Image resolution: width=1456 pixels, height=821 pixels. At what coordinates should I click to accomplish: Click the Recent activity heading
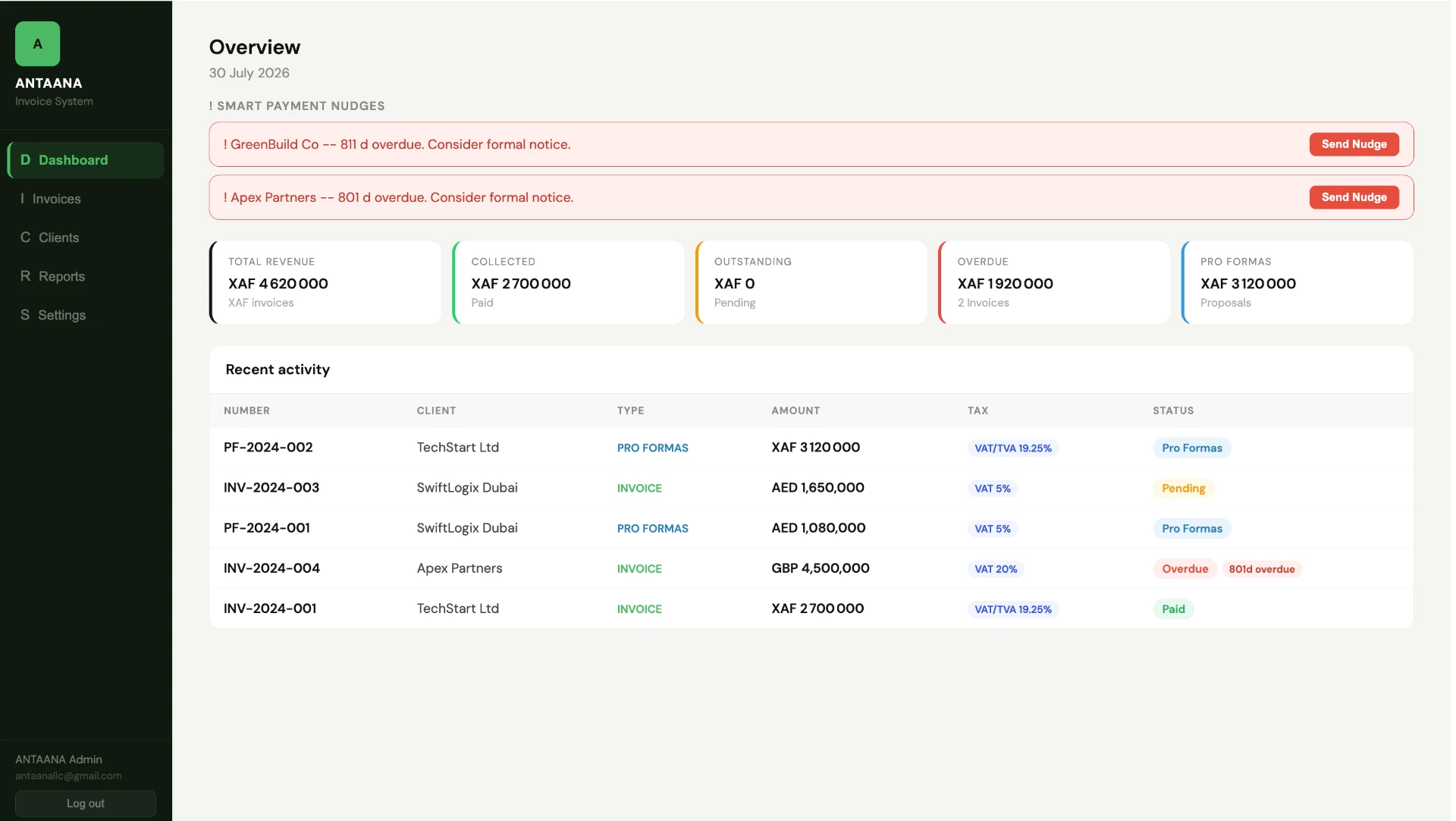[278, 370]
